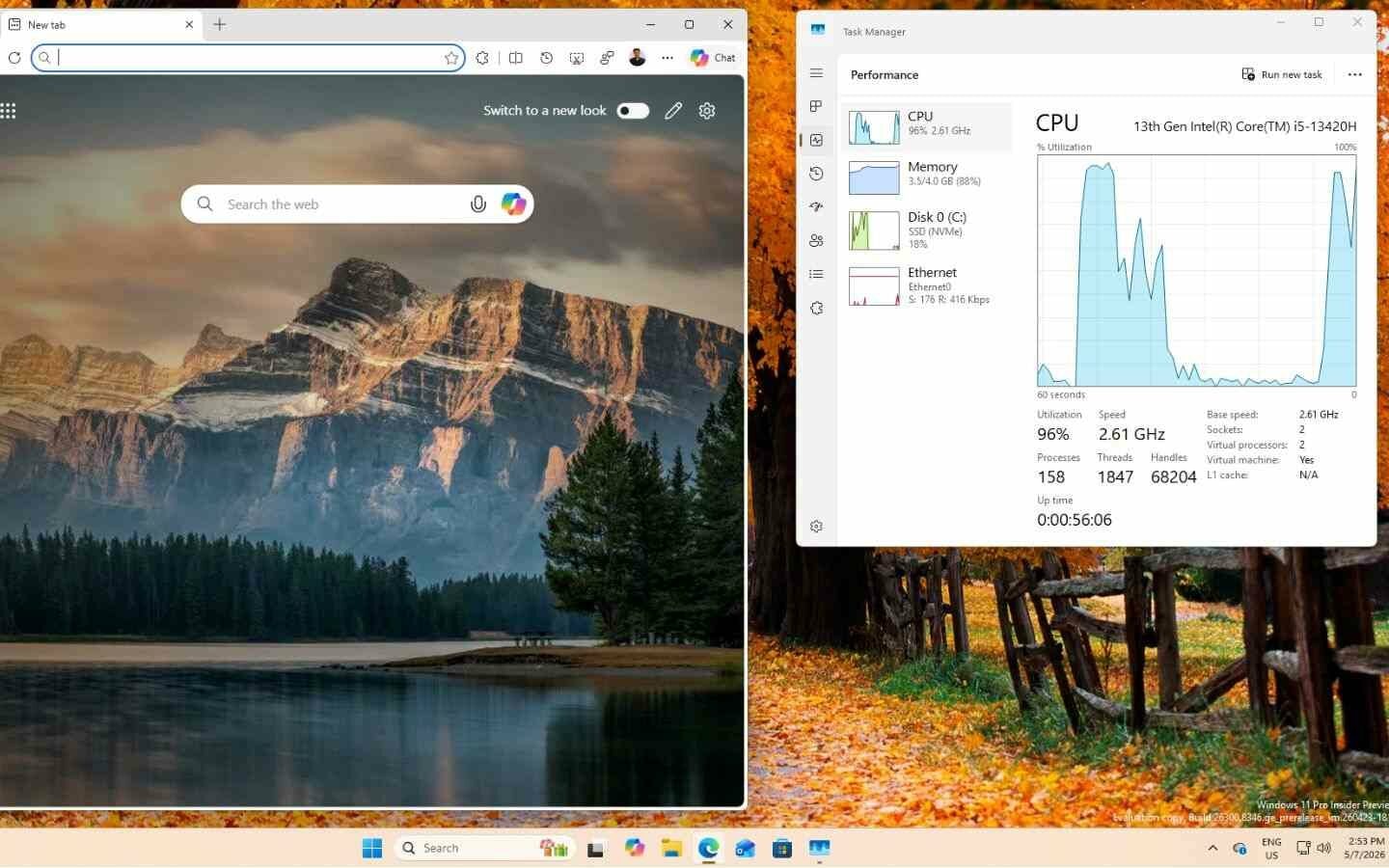Open Task Manager settings gear
Image resolution: width=1389 pixels, height=868 pixels.
[x=816, y=527]
